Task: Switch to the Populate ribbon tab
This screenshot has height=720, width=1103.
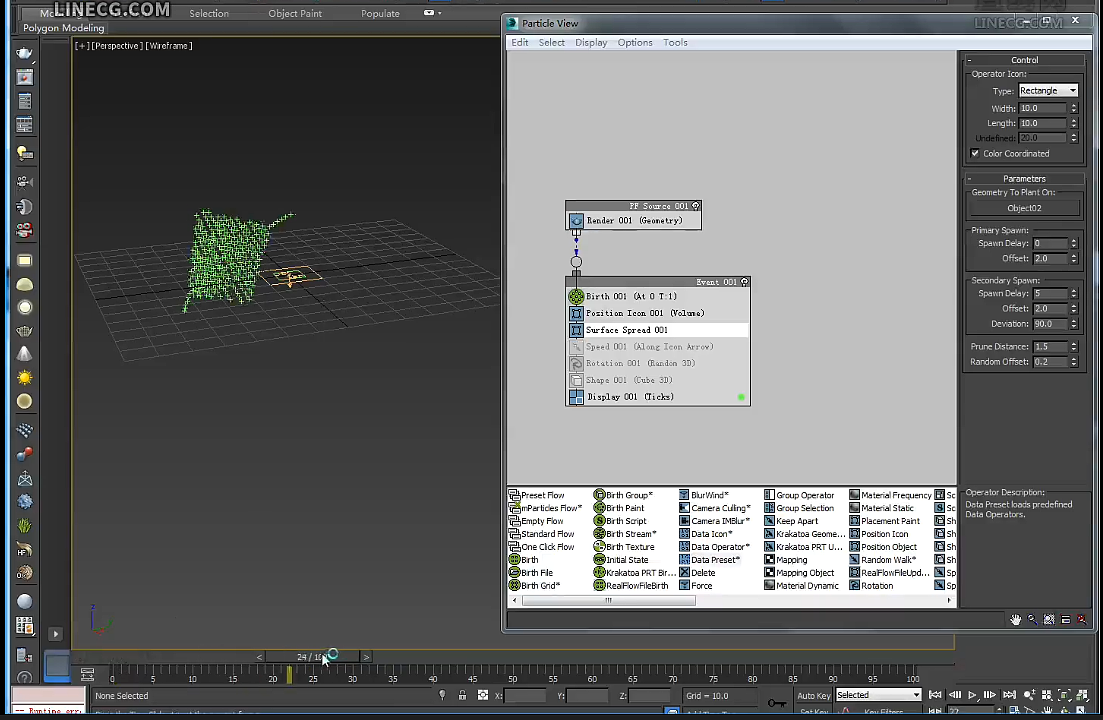Action: [380, 13]
